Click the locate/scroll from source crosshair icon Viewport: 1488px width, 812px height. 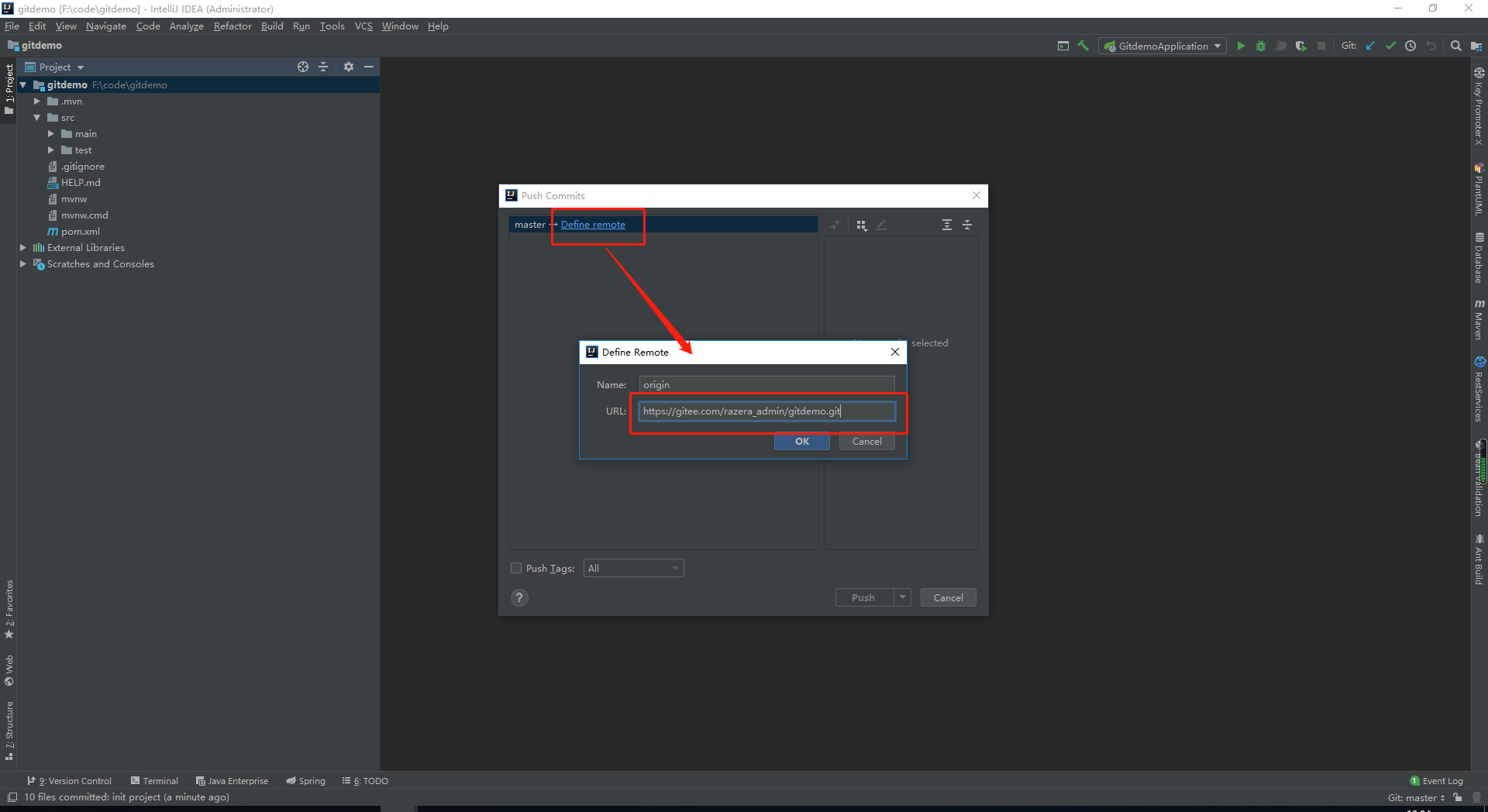coord(303,67)
